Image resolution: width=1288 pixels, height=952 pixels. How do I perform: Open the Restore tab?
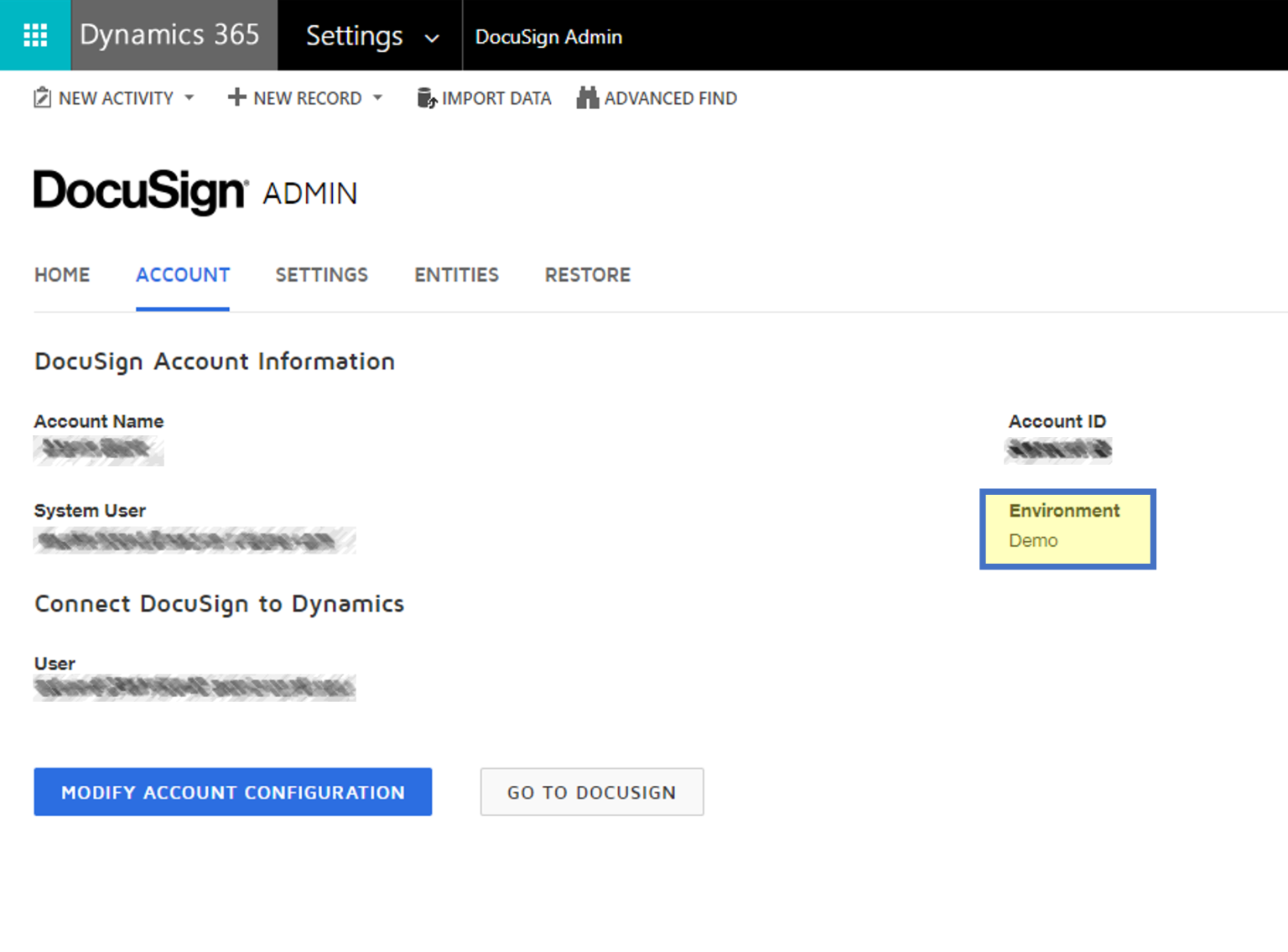pos(587,274)
